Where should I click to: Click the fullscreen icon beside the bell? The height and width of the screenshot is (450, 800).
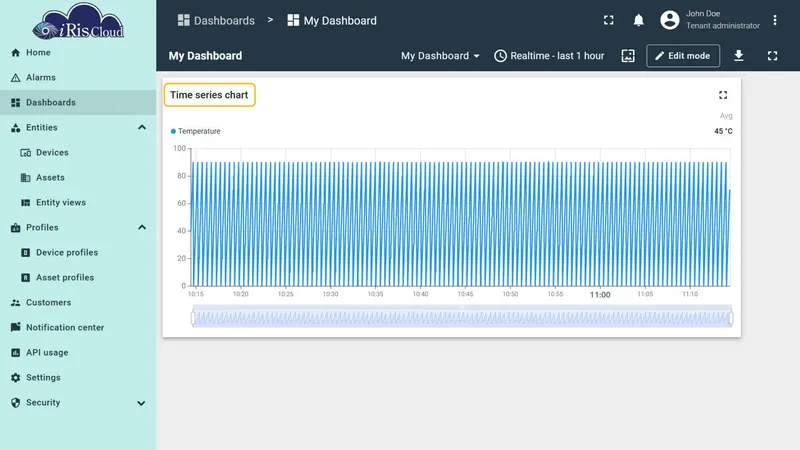click(x=609, y=20)
